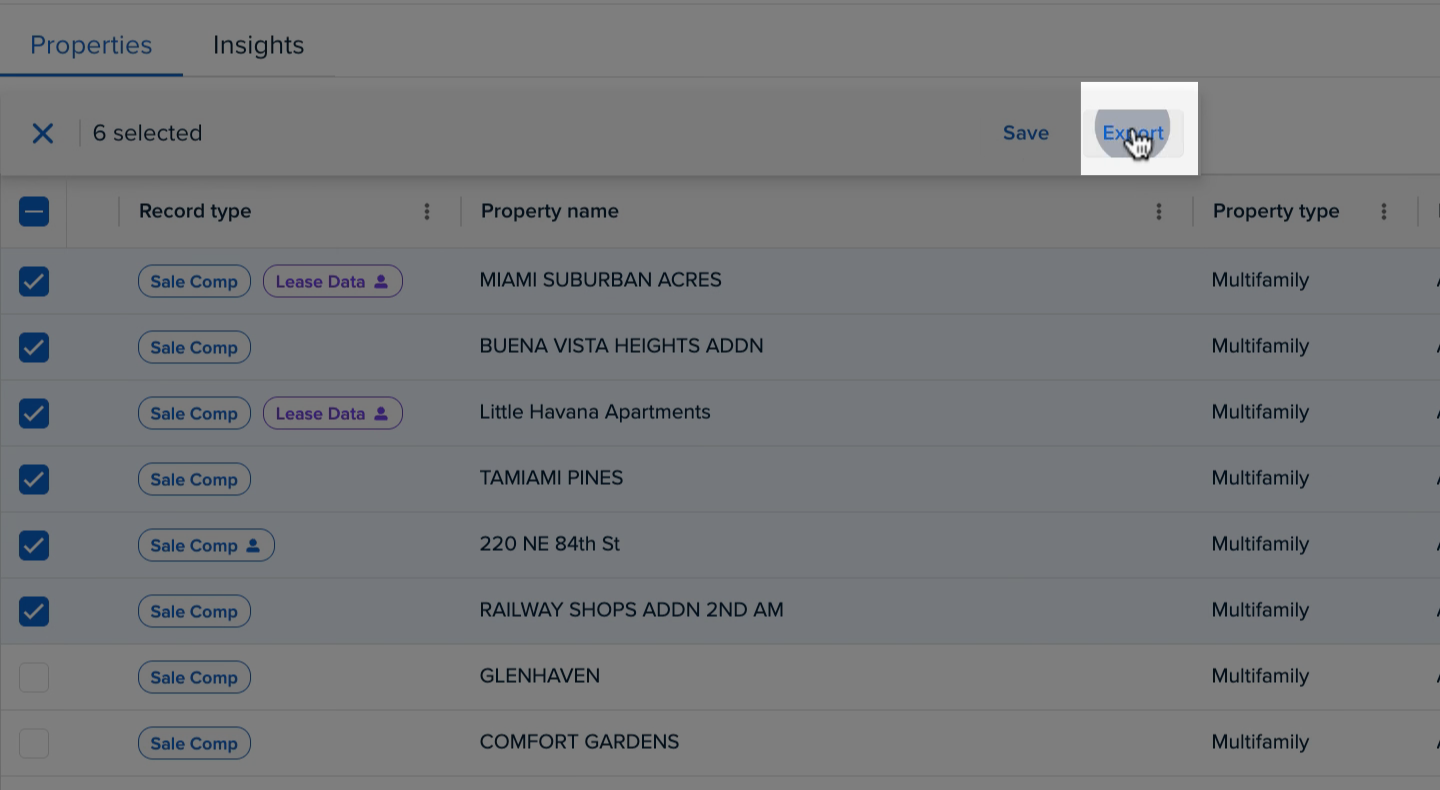The image size is (1440, 790).
Task: Click Sale Comp badge for GLENHAVEN row
Action: [194, 678]
